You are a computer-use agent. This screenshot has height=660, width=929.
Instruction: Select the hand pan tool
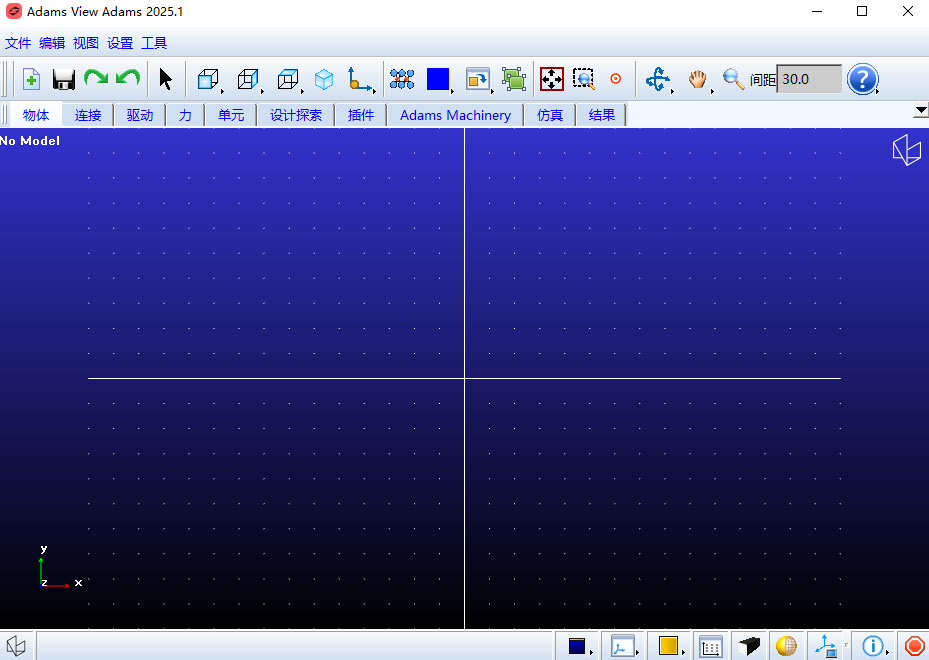click(x=697, y=79)
